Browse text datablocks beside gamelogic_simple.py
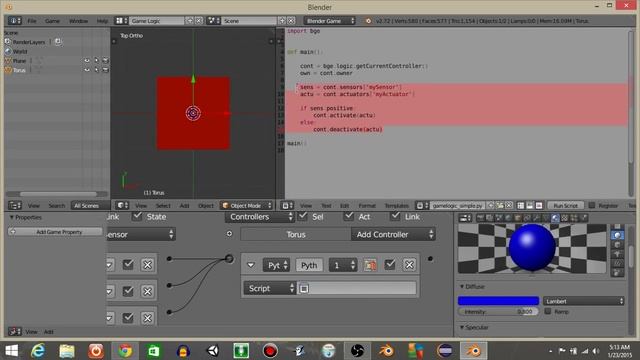The width and height of the screenshot is (640, 360). [x=422, y=205]
